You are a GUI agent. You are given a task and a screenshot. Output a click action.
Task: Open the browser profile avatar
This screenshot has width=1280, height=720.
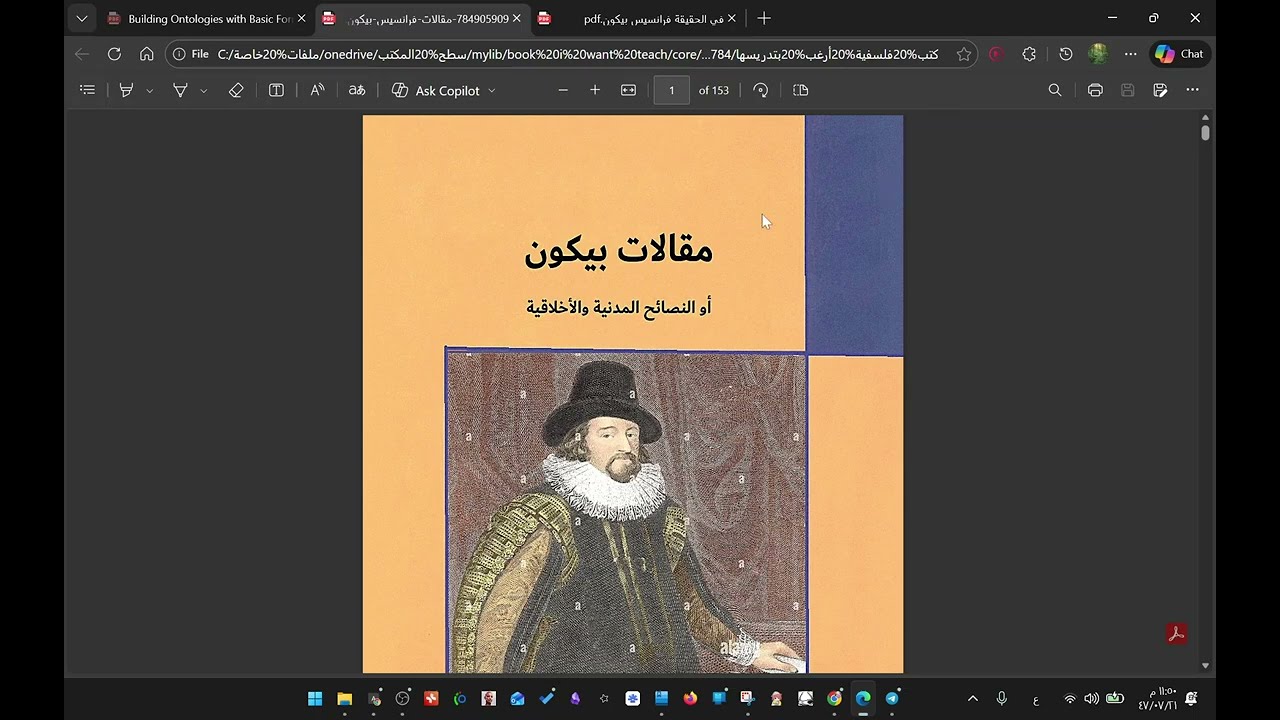(x=1098, y=54)
